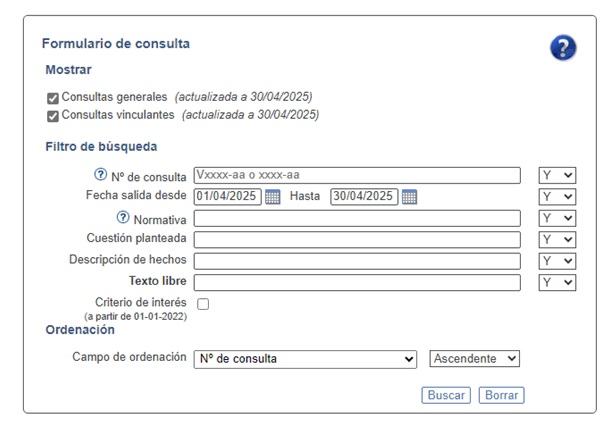
Task: Focus the Cuestión planteada text field
Action: click(357, 239)
